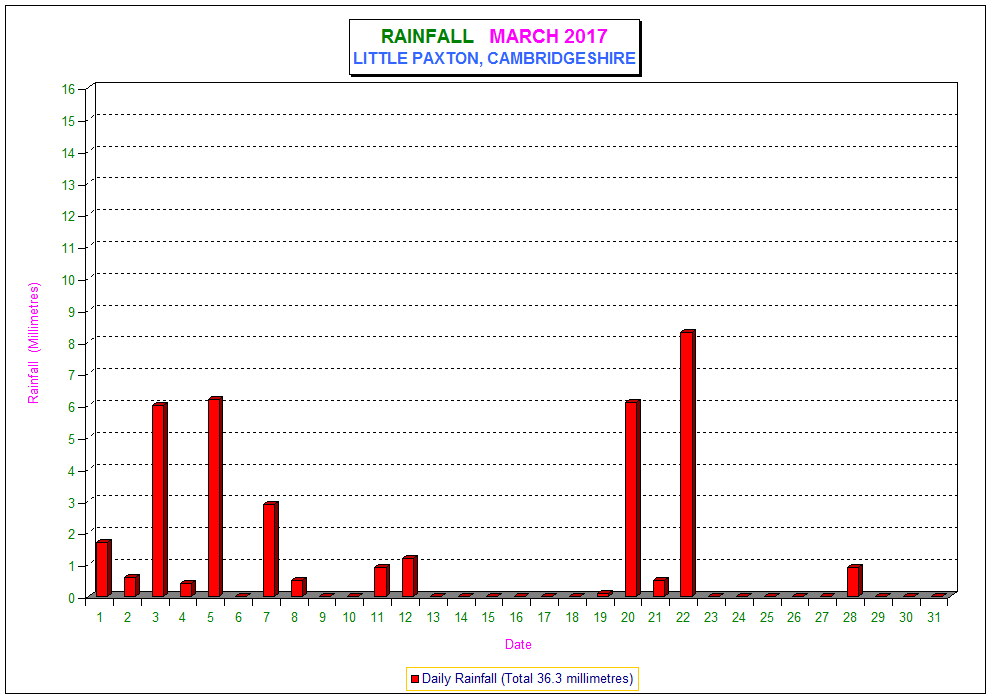Select the tallest bar for date 22

[688, 463]
